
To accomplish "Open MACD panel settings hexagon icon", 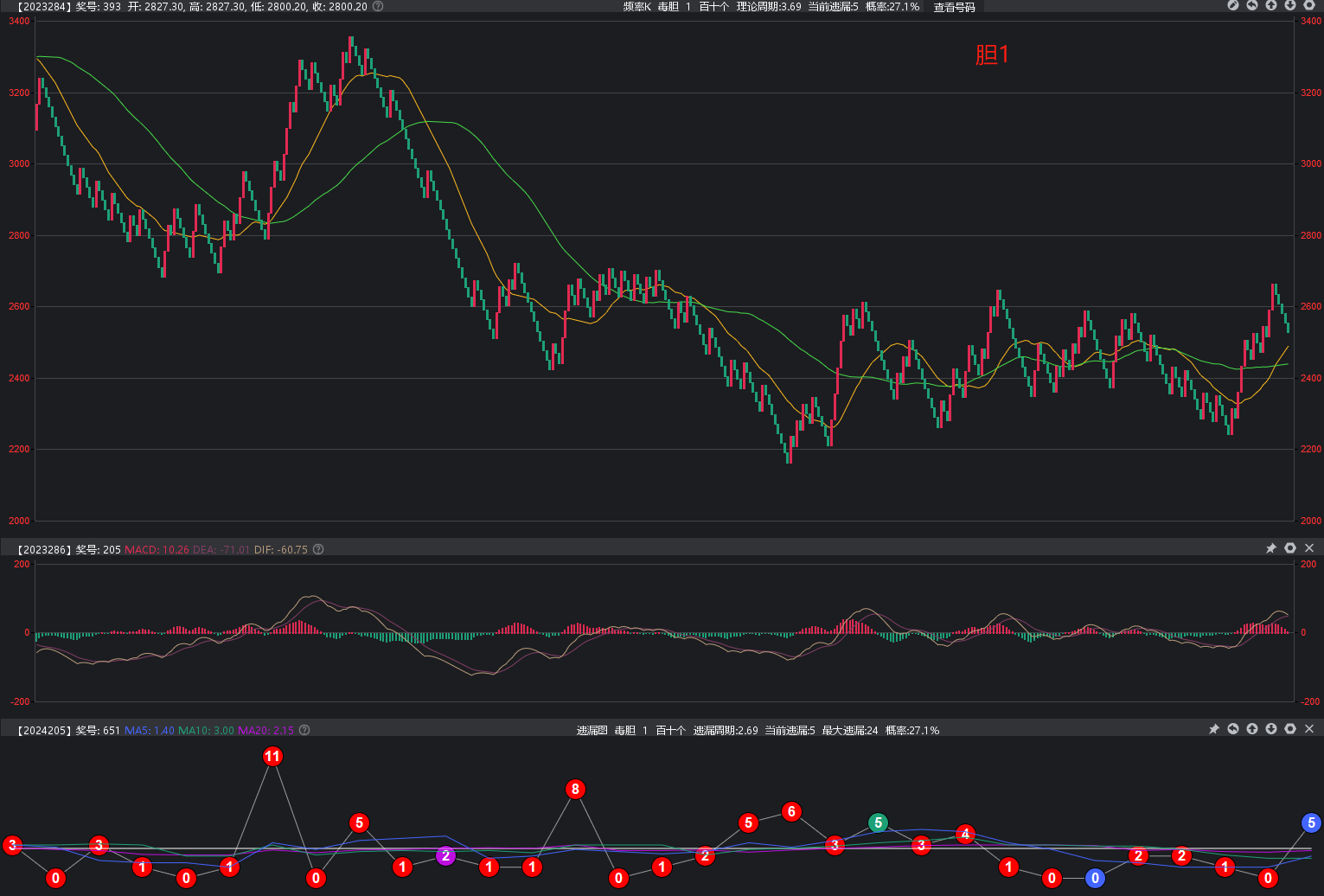I will coord(1290,548).
